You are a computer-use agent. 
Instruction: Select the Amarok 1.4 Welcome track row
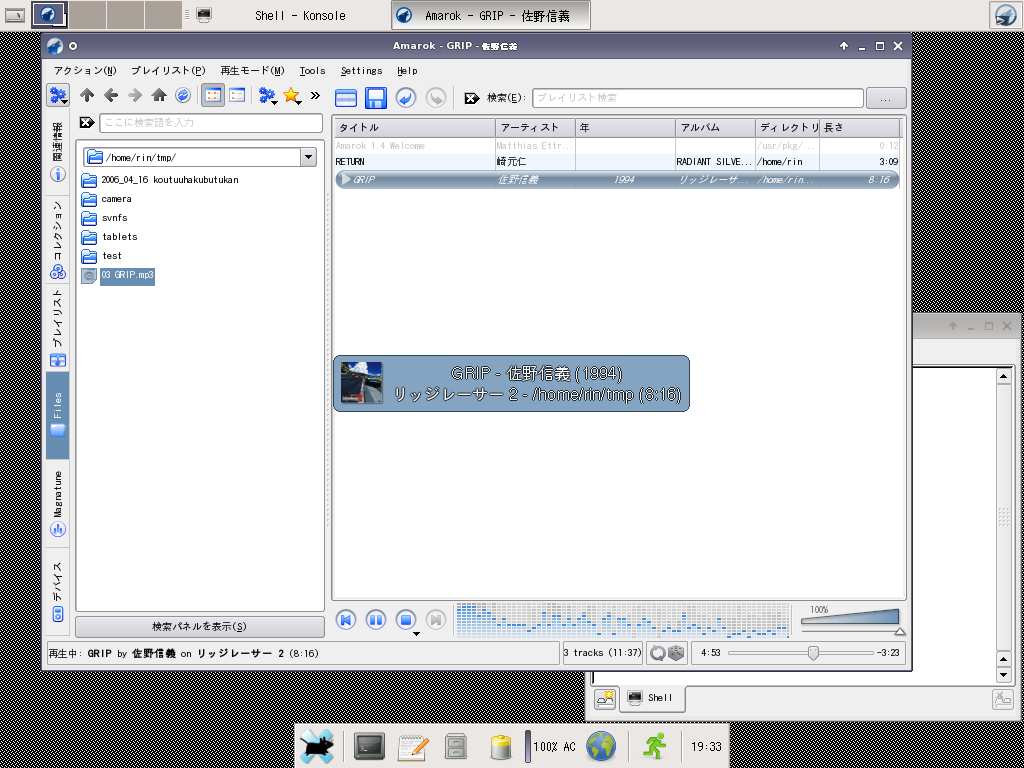[617, 146]
